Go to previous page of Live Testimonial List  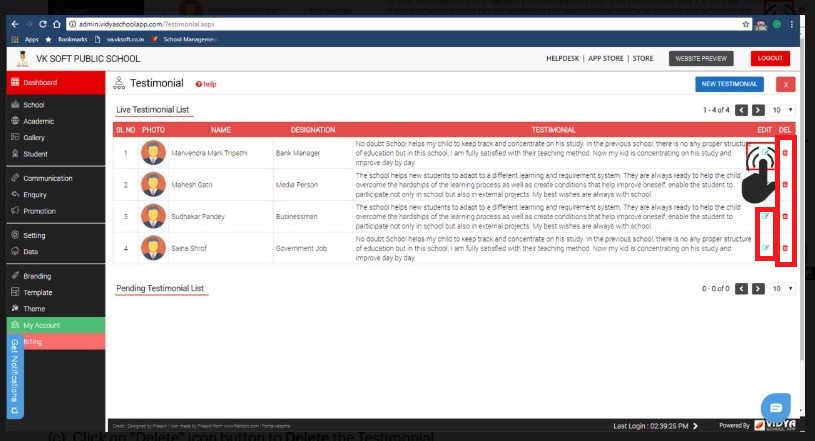click(x=742, y=110)
